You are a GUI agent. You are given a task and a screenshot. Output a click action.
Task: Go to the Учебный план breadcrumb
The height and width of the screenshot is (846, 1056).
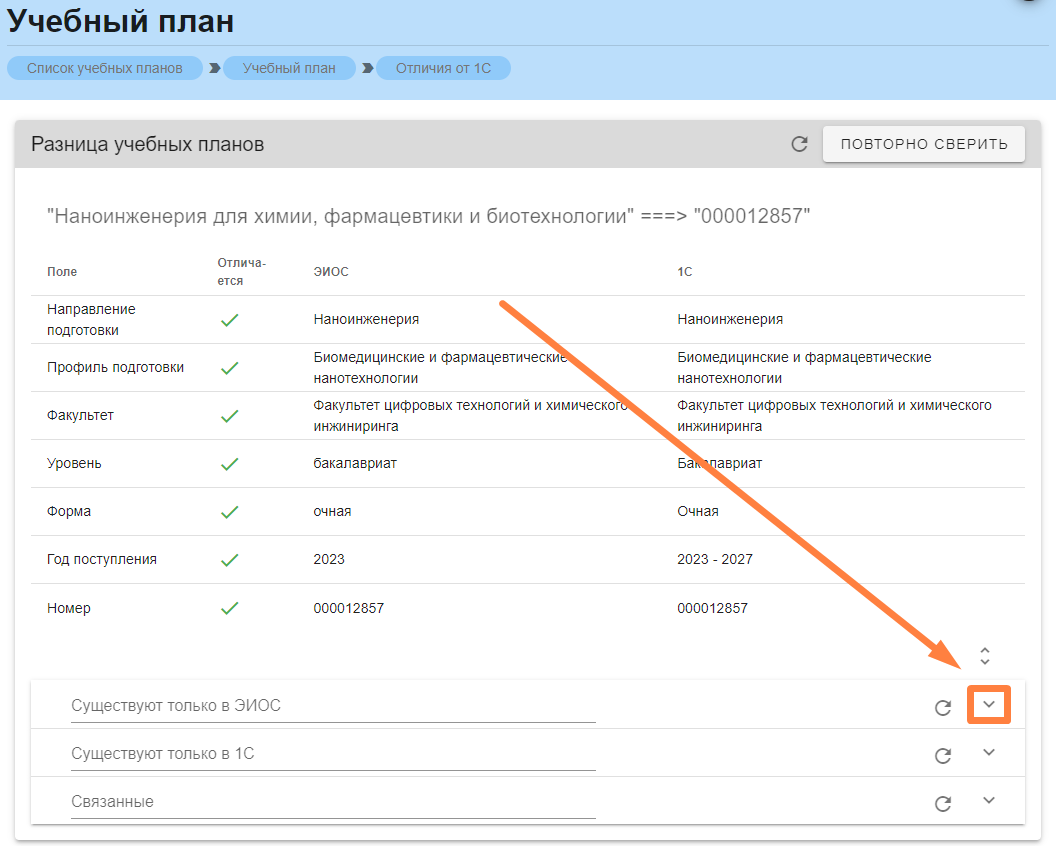point(289,68)
